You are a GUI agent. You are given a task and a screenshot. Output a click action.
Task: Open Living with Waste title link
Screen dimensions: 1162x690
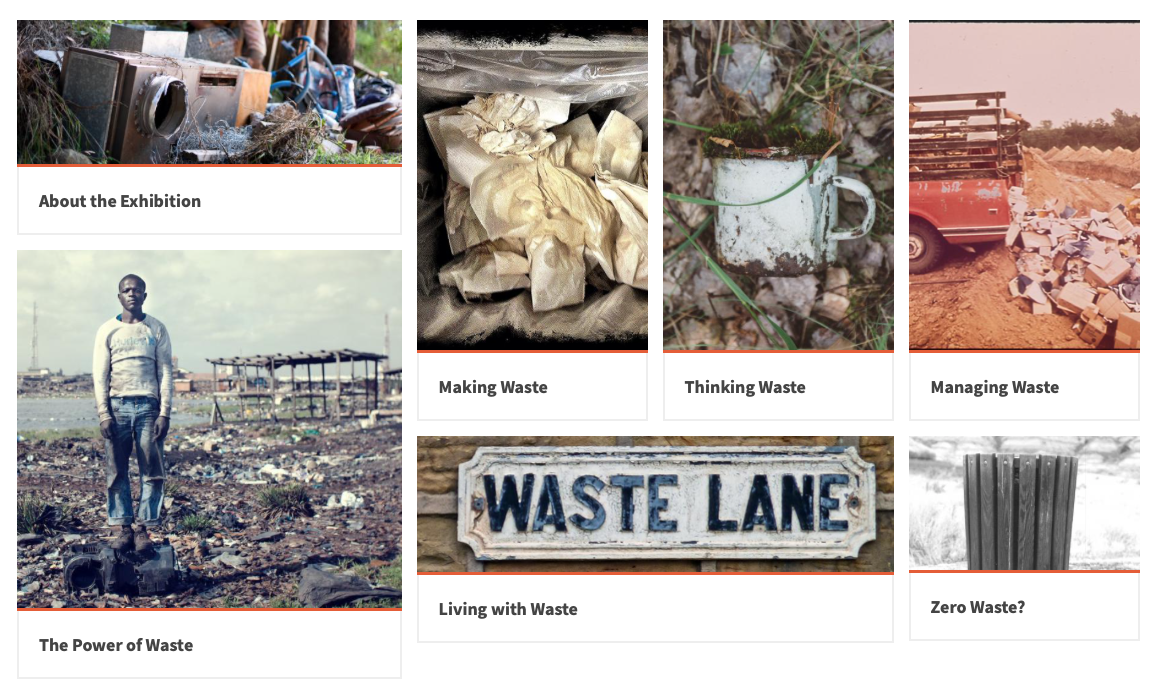pyautogui.click(x=508, y=608)
